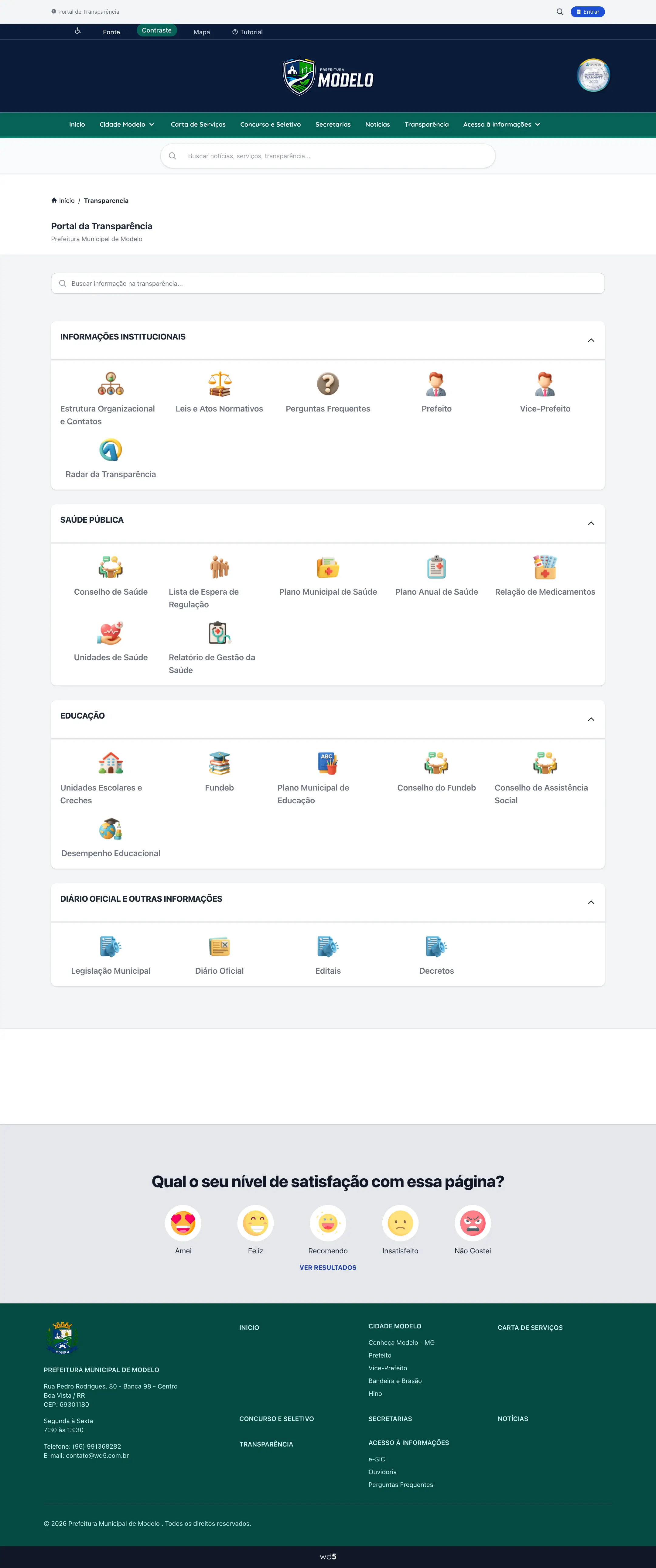Open the Unidades Escolares e Creches icon
The image size is (656, 1568).
[111, 763]
